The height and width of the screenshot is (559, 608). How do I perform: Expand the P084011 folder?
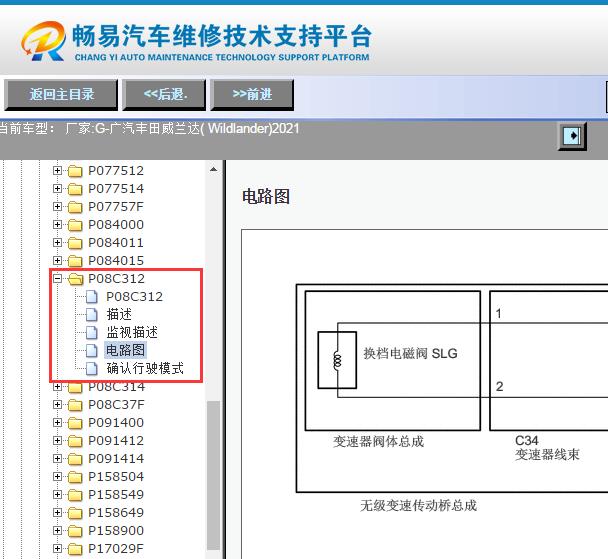57,243
